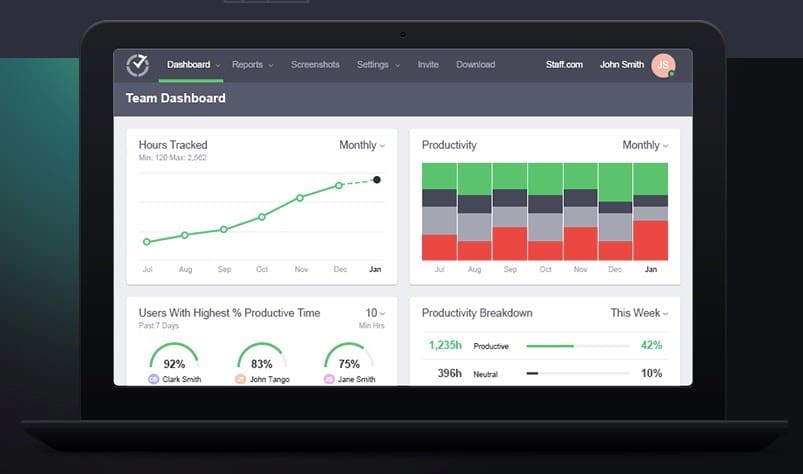The image size is (803, 474).
Task: Open the Dashboard menu
Action: pos(193,65)
